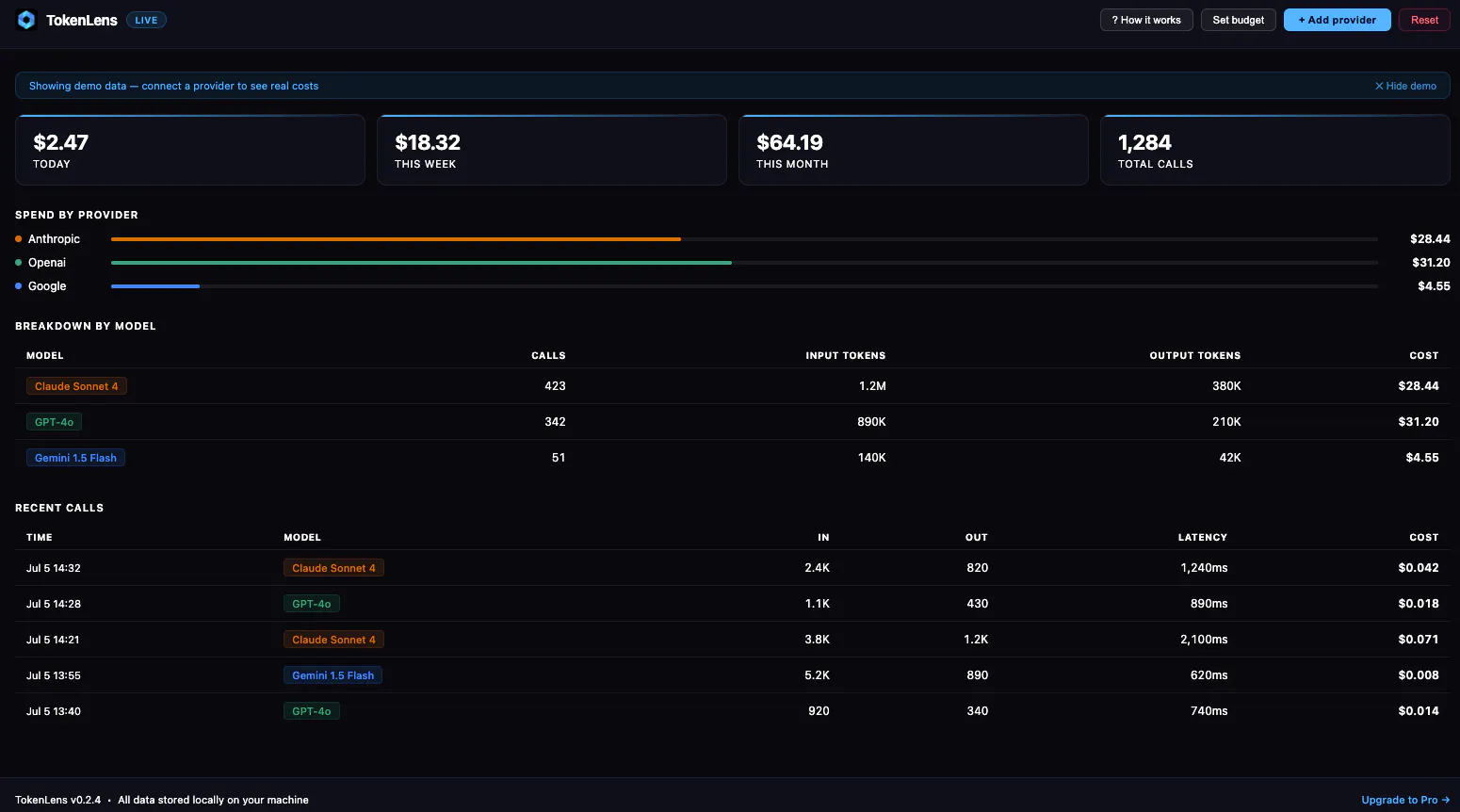This screenshot has width=1460, height=812.
Task: Click the 'All data stored locally' footer note
Action: 213,800
